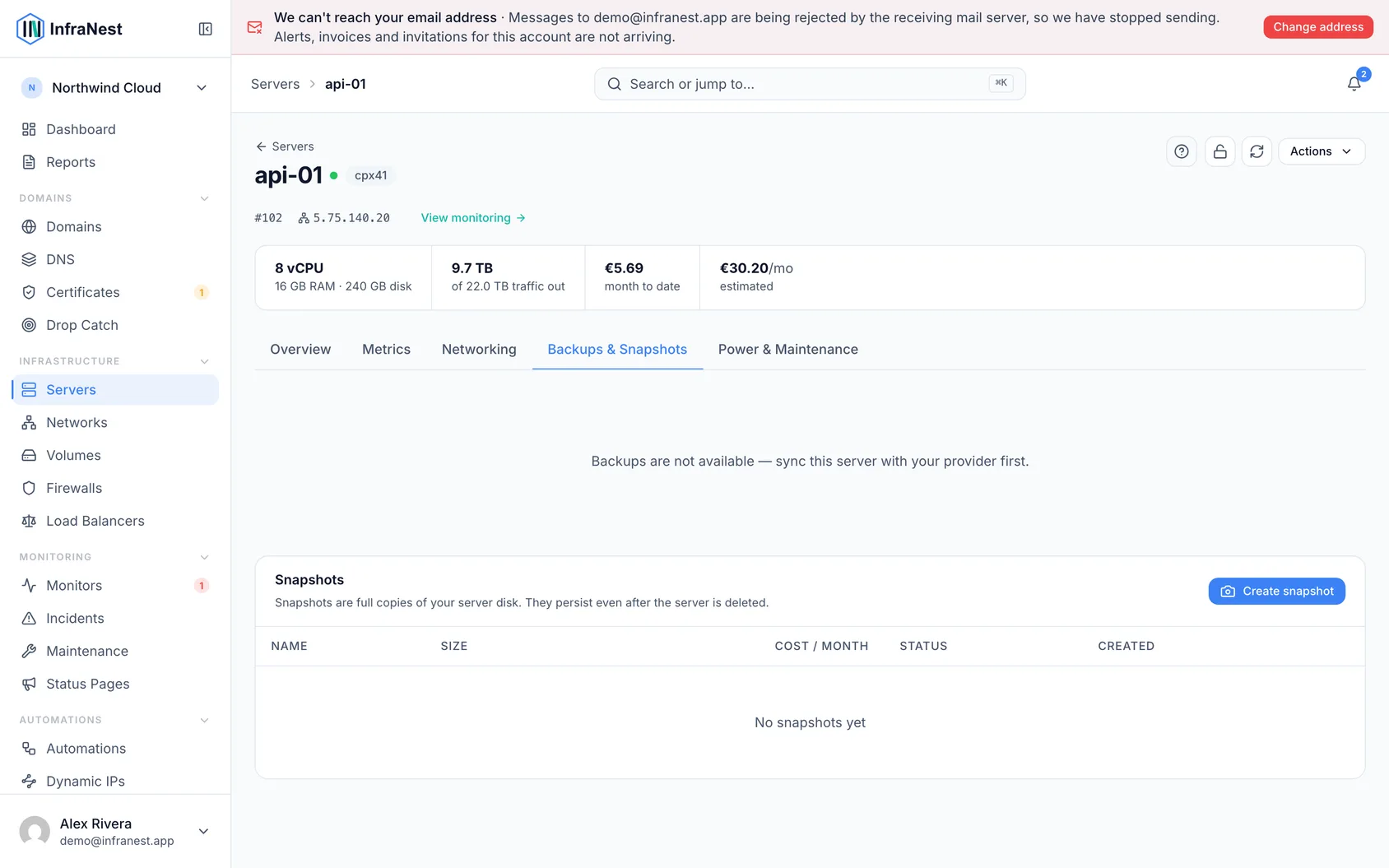Switch to the Metrics tab
The height and width of the screenshot is (868, 1389).
click(386, 350)
